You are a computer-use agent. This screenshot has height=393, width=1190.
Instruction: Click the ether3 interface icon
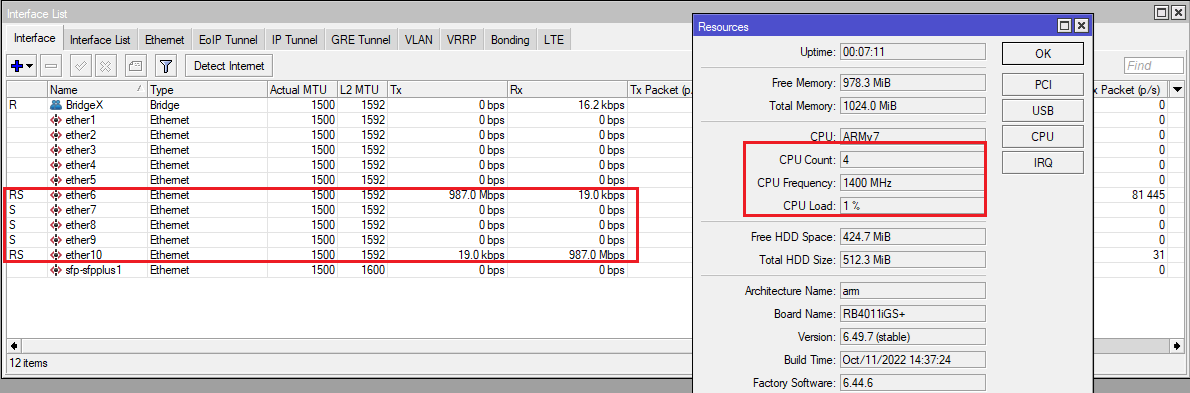tap(56, 150)
